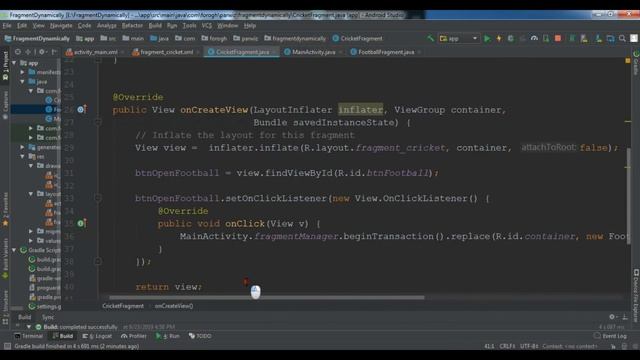Collapse the app module tree node
Image resolution: width=640 pixels, height=360 pixels.
(15, 63)
